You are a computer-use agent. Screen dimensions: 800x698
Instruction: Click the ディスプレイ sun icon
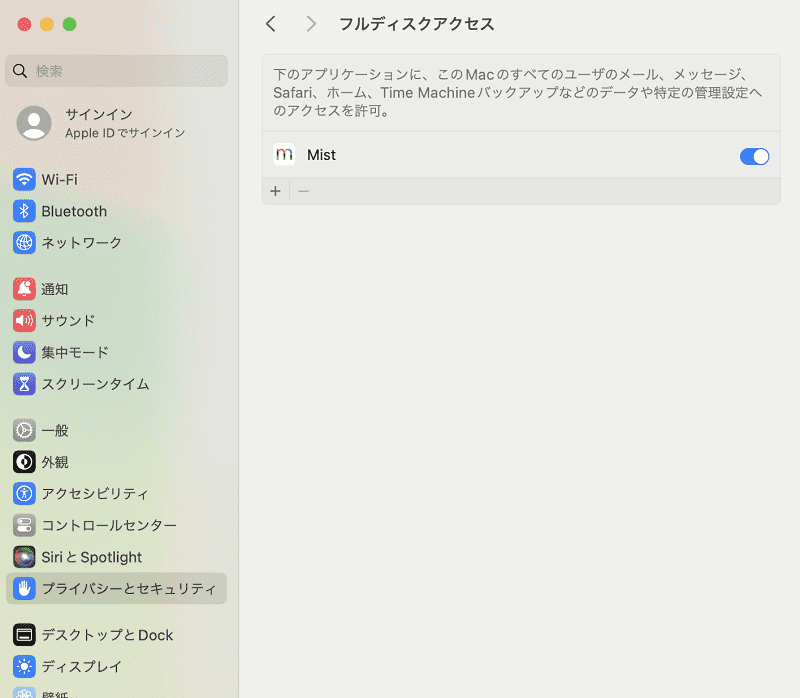pos(24,666)
